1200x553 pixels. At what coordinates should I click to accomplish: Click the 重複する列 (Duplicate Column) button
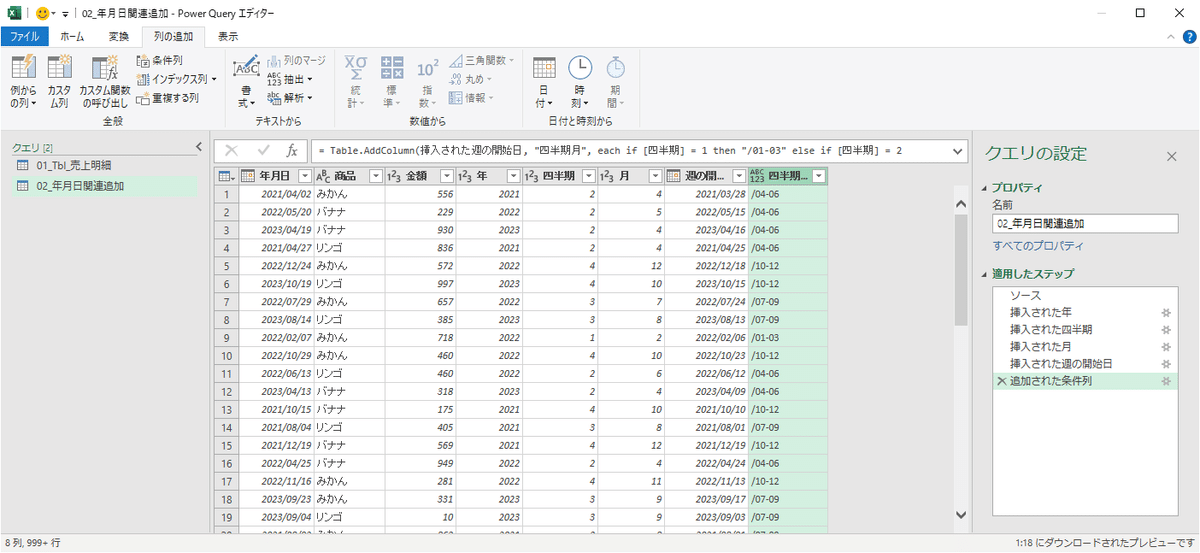[168, 98]
